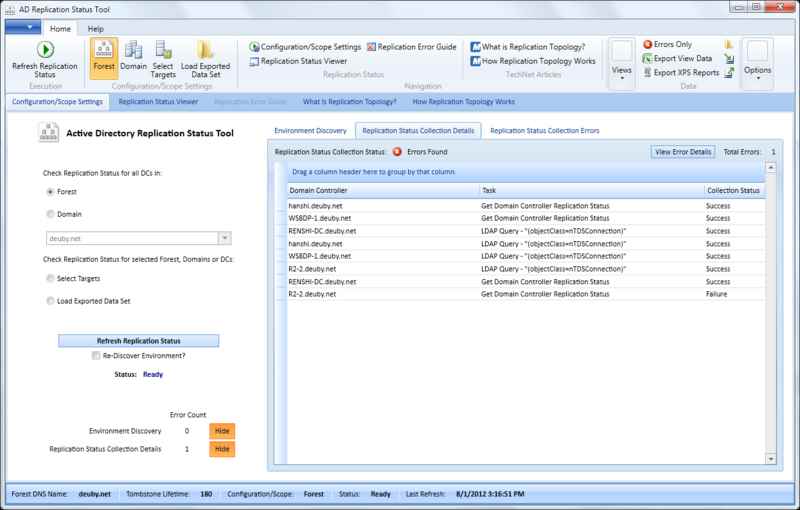Click Hide for Replication Status Collection Details
Image resolution: width=800 pixels, height=510 pixels.
[222, 449]
